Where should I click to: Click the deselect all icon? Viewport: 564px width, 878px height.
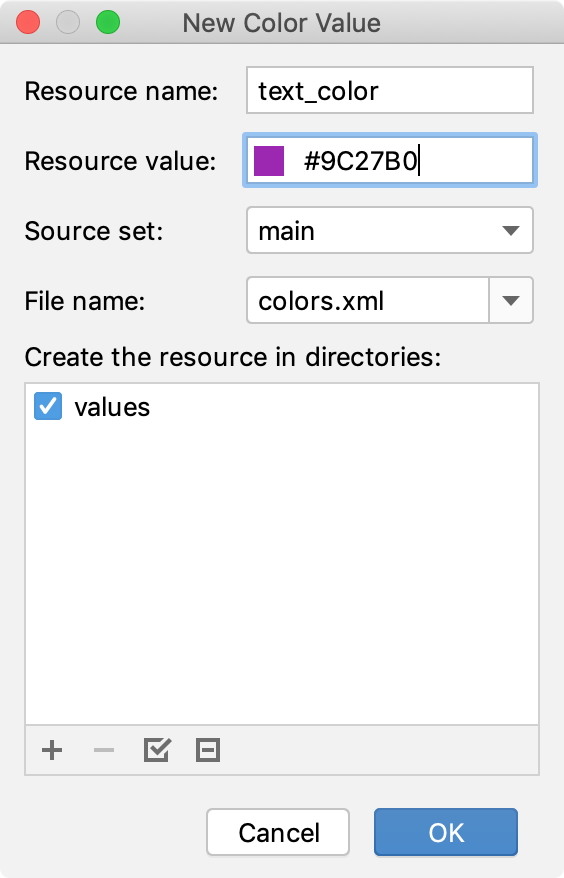click(208, 750)
